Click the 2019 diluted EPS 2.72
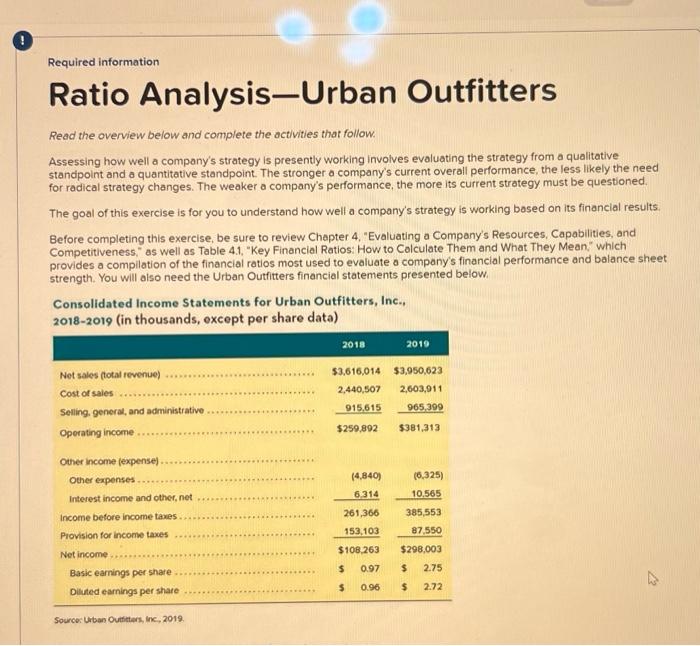 (433, 587)
